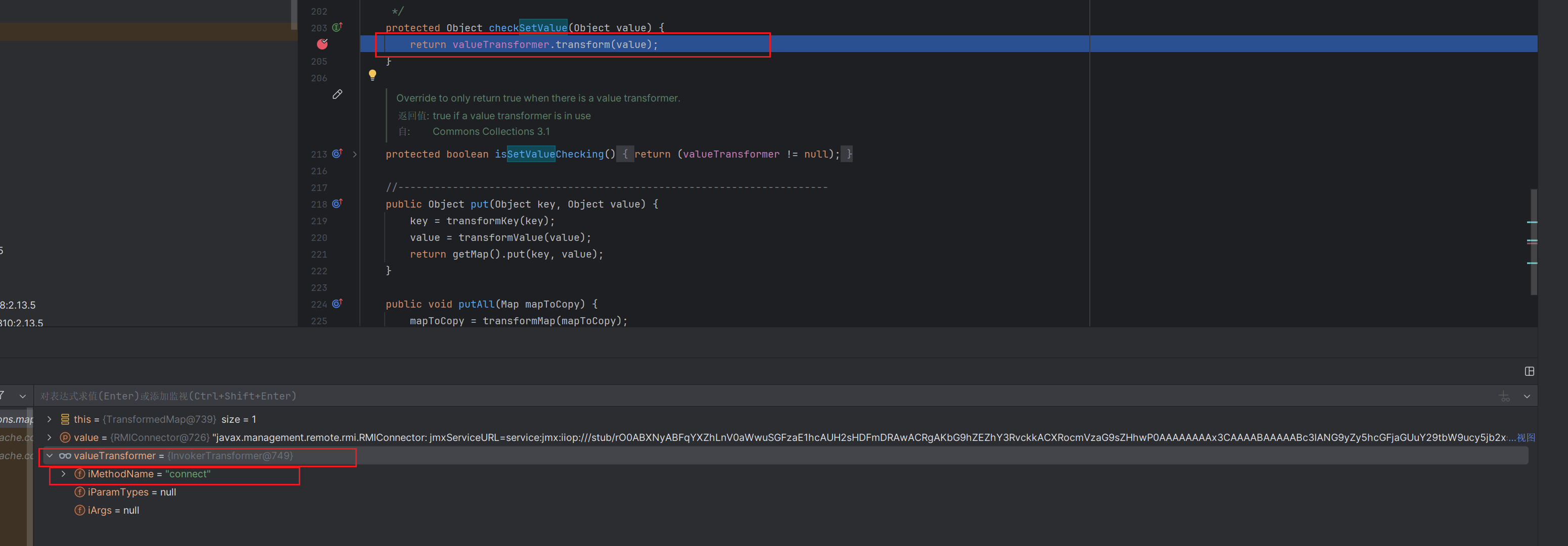The width and height of the screenshot is (1568, 546).
Task: Toggle the breakpoint on the return valueTransformer line
Action: 322,44
